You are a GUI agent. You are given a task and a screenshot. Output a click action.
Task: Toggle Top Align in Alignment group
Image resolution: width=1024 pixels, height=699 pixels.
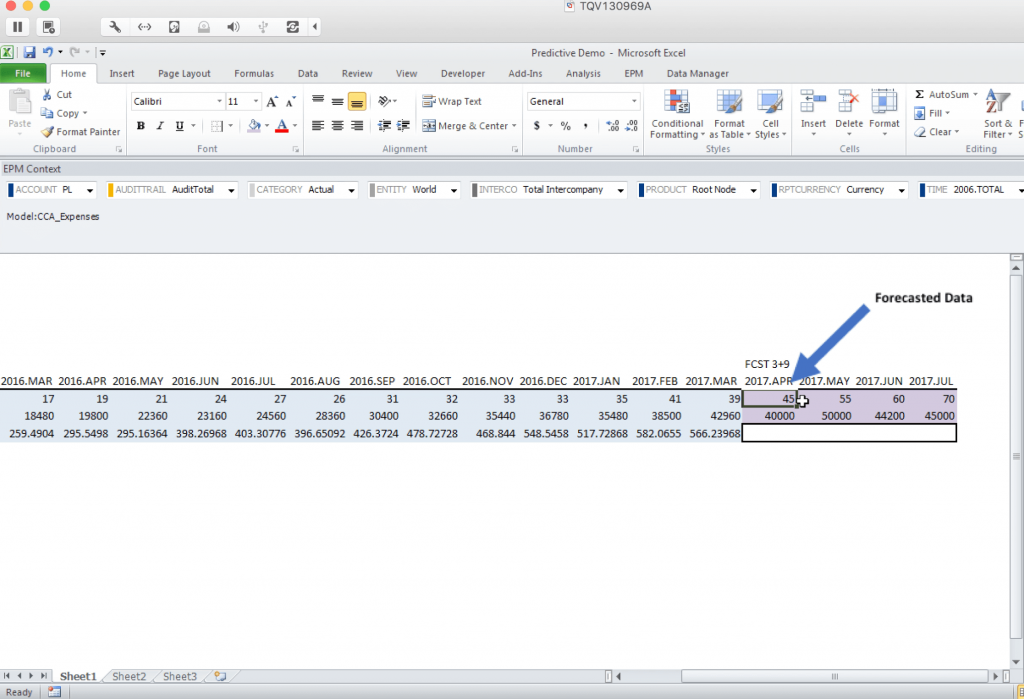318,101
